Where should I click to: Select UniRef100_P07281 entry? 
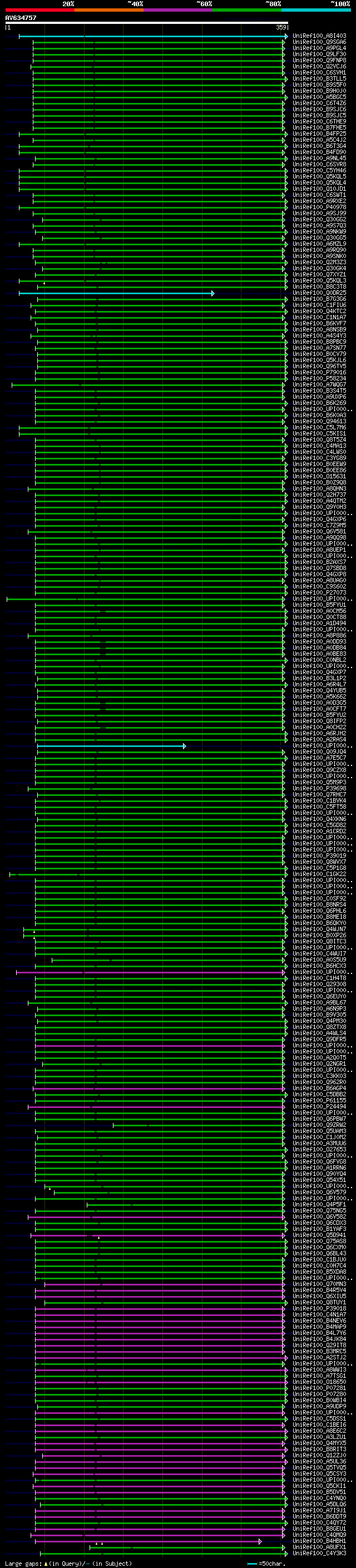[x=319, y=1388]
